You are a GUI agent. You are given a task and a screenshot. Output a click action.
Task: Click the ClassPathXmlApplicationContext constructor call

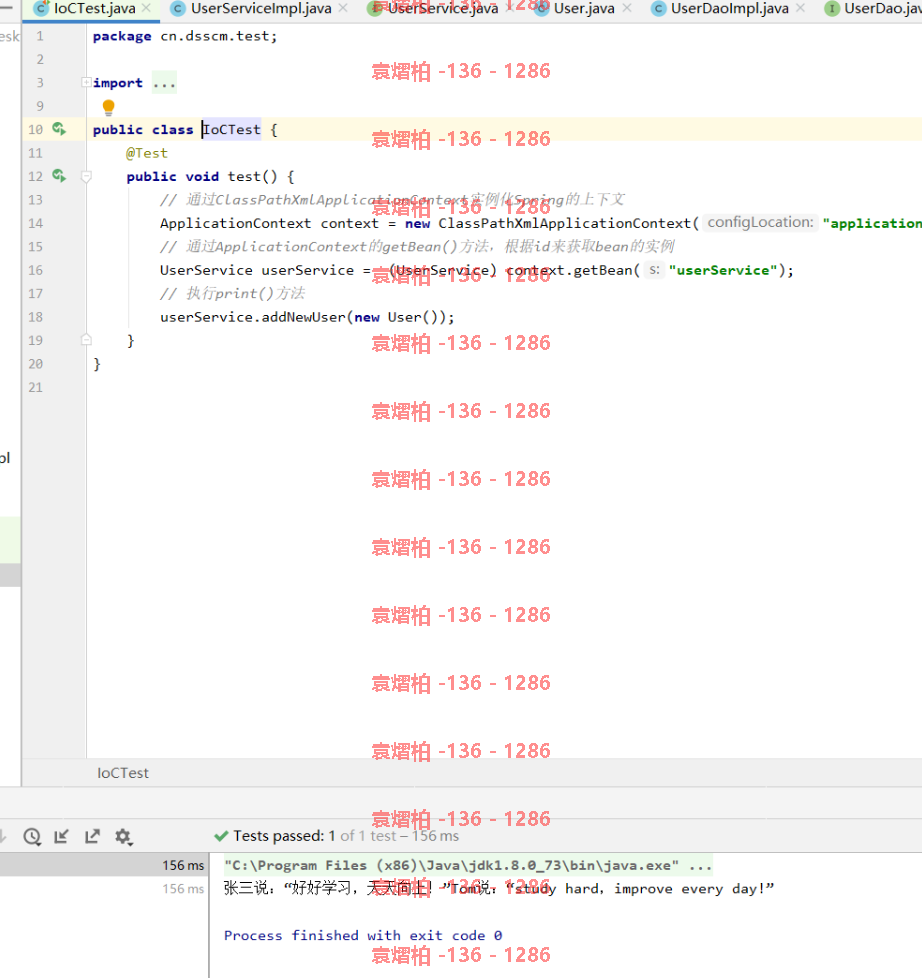pyautogui.click(x=565, y=223)
